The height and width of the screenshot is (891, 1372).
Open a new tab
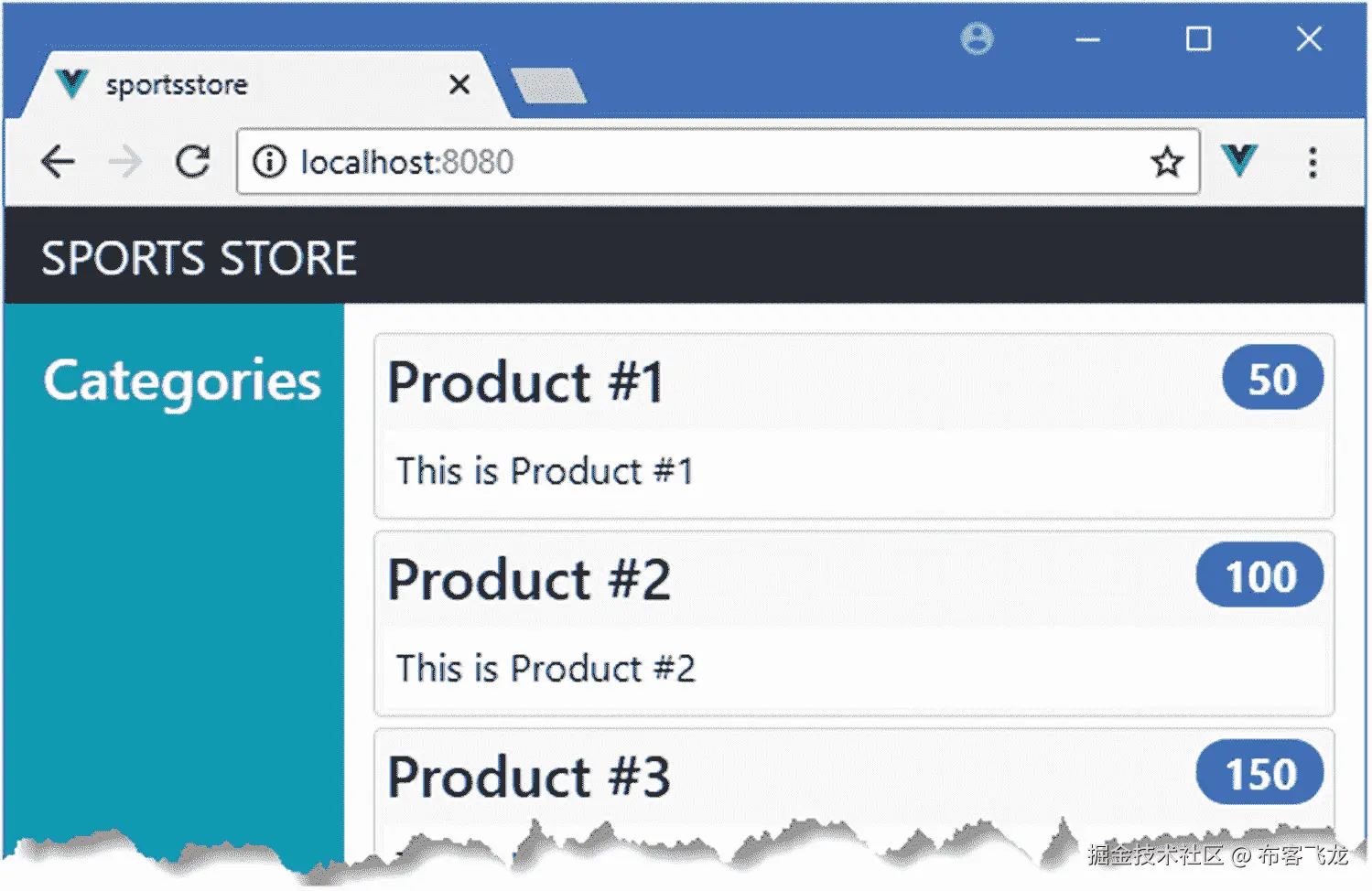pos(549,86)
